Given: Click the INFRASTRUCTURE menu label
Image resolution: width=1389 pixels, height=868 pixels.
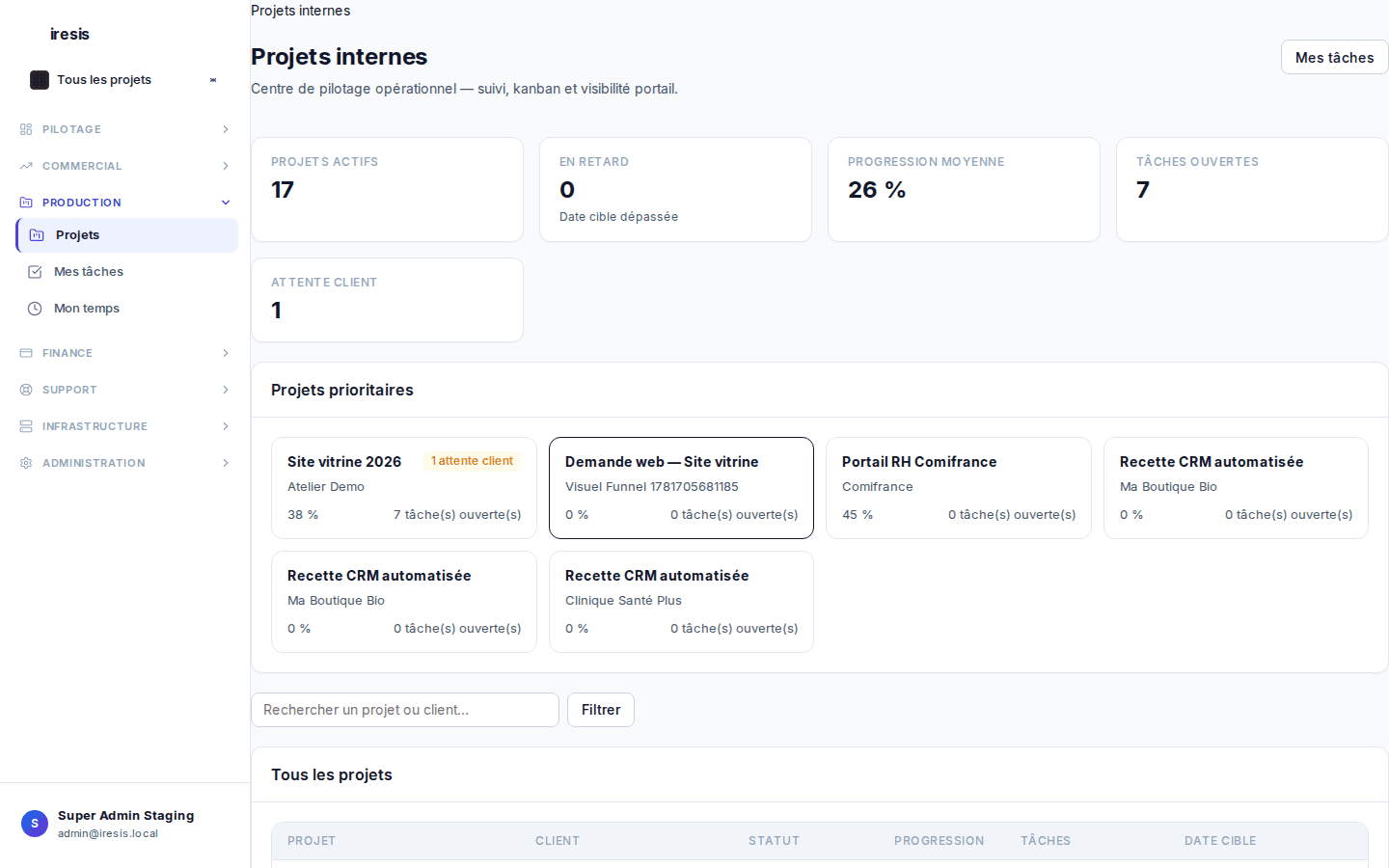Looking at the screenshot, I should [x=95, y=426].
